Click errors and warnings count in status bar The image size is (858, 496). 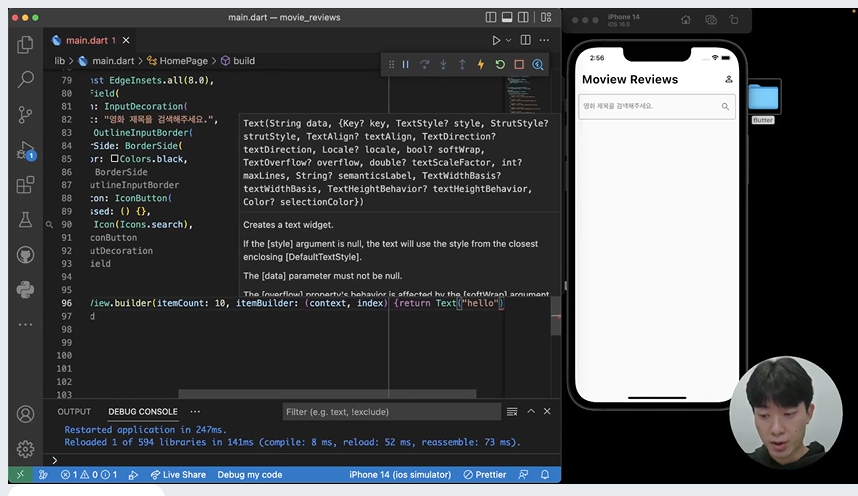click(89, 475)
